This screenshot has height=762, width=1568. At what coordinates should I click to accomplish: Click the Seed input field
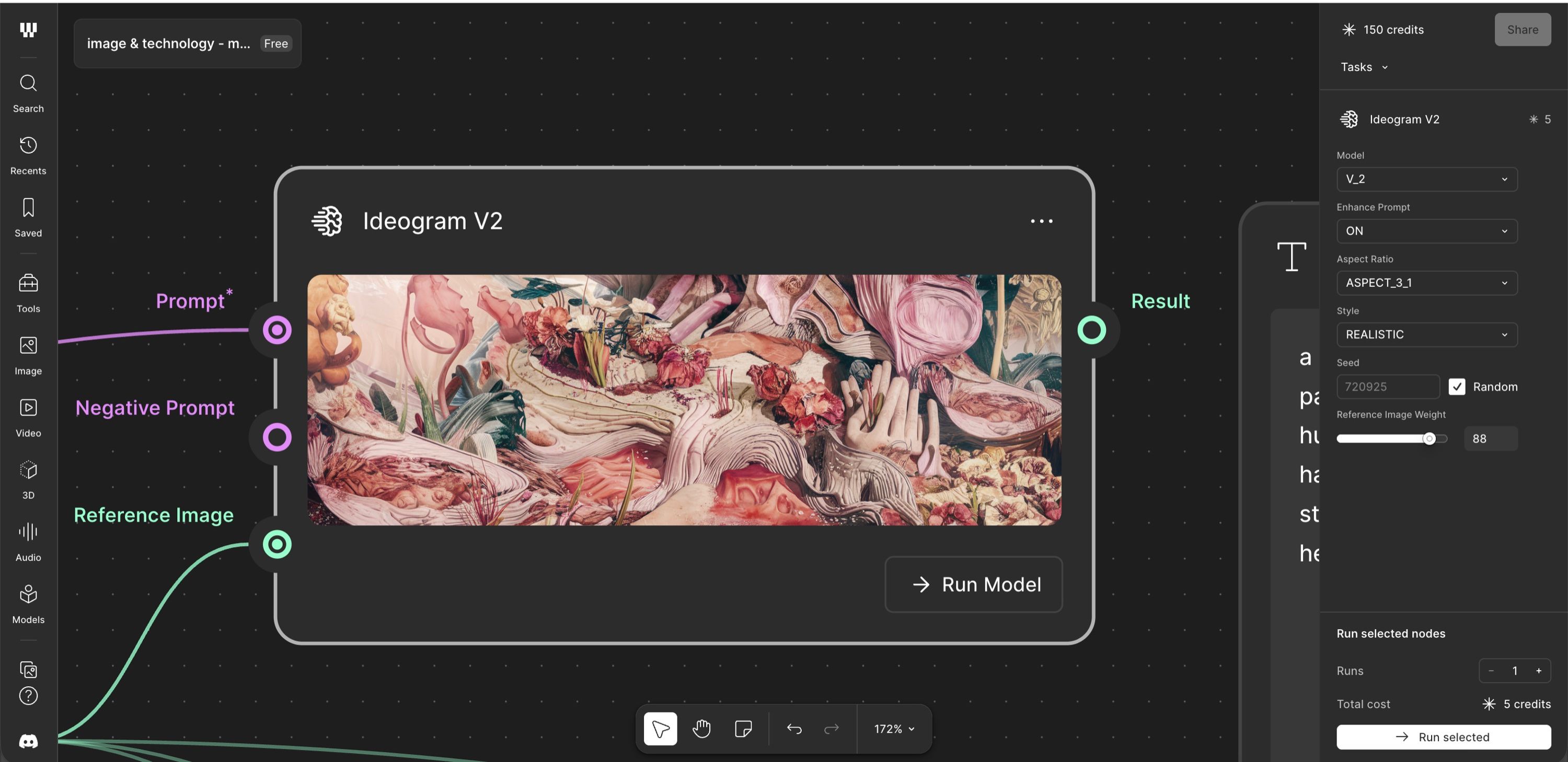(1388, 386)
